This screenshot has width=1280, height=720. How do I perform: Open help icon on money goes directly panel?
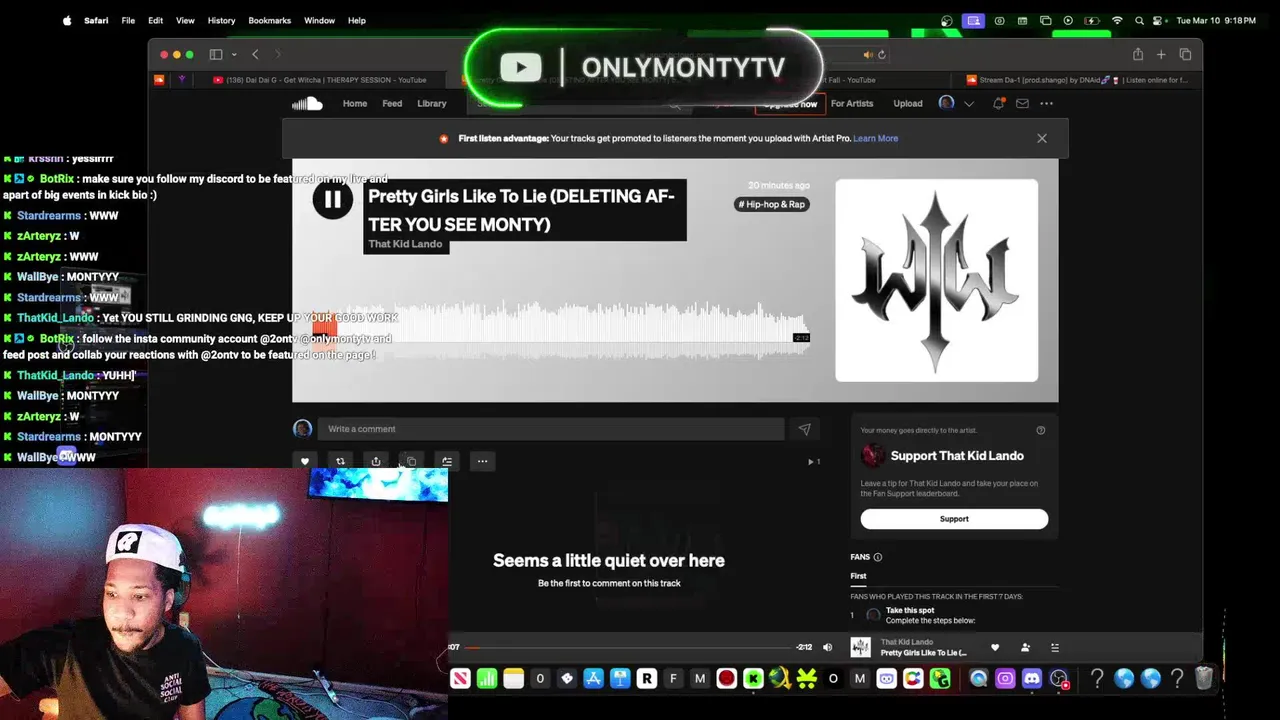1041,430
